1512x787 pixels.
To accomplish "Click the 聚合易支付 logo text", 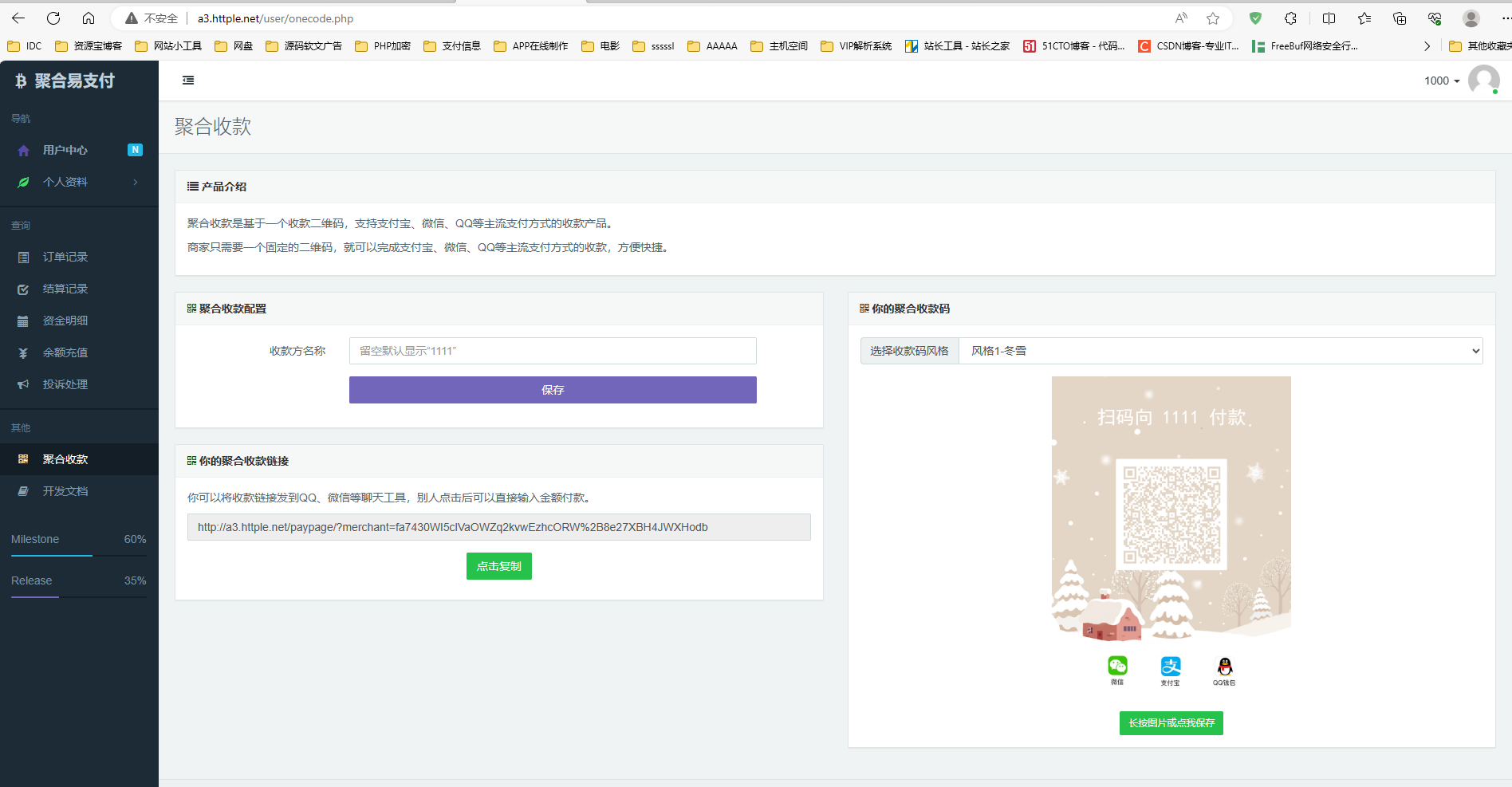I will point(75,81).
